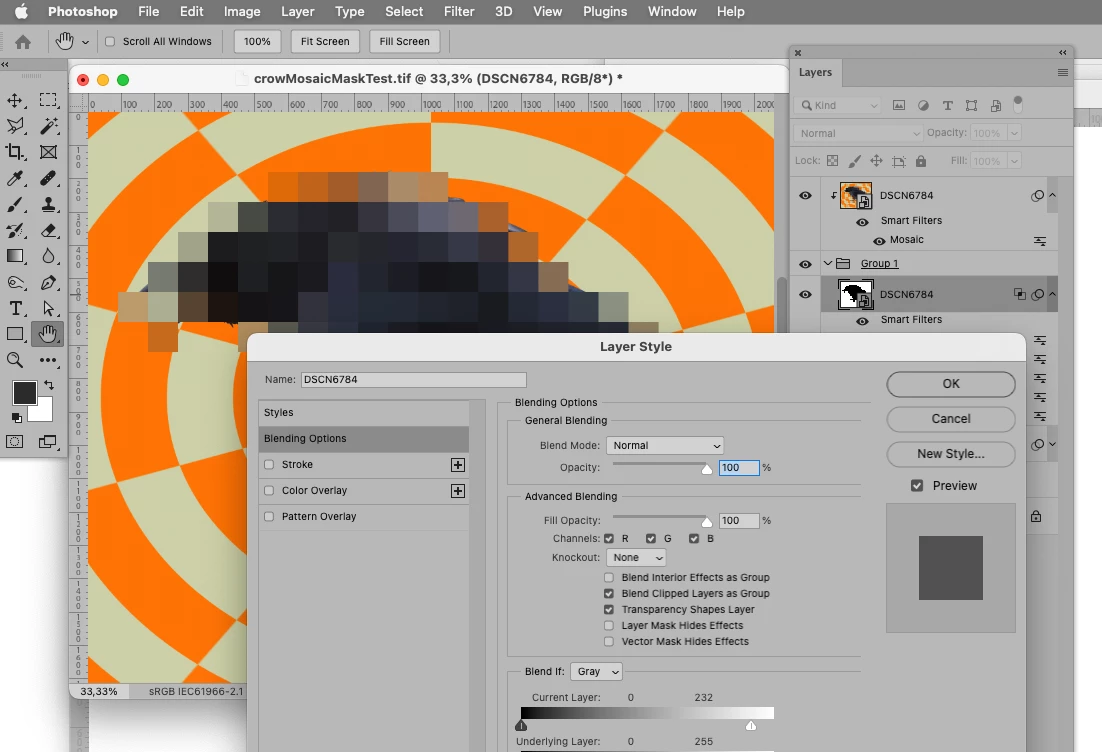Open the Plugins menu

click(x=605, y=11)
